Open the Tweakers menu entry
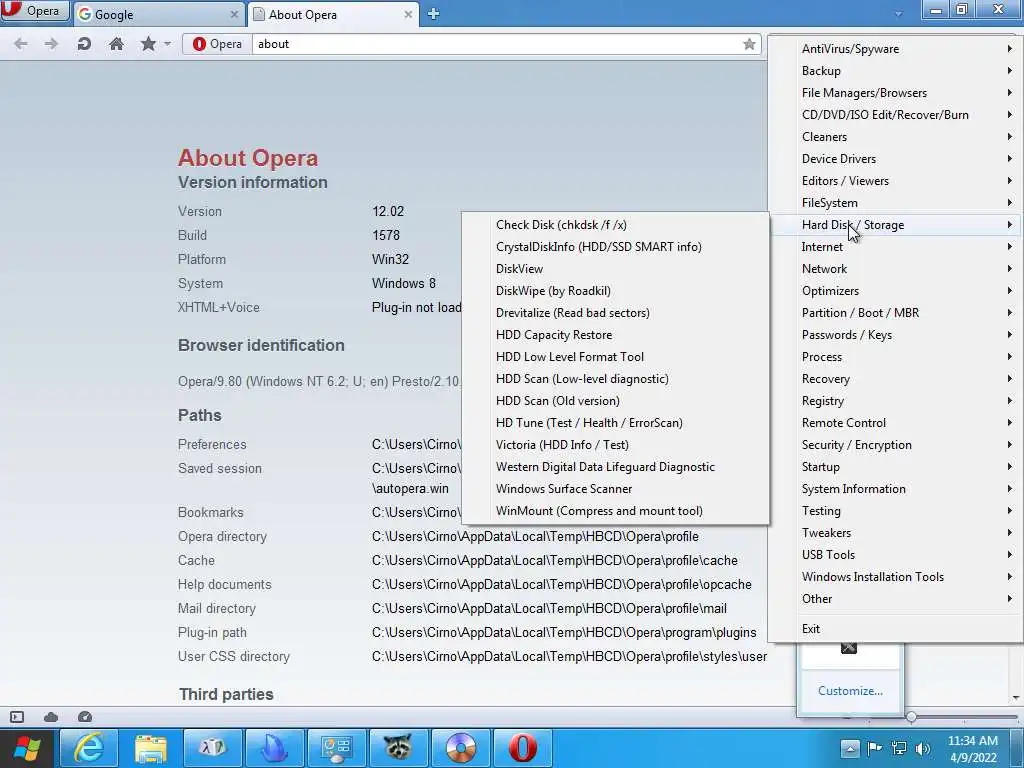1024x768 pixels. tap(893, 533)
